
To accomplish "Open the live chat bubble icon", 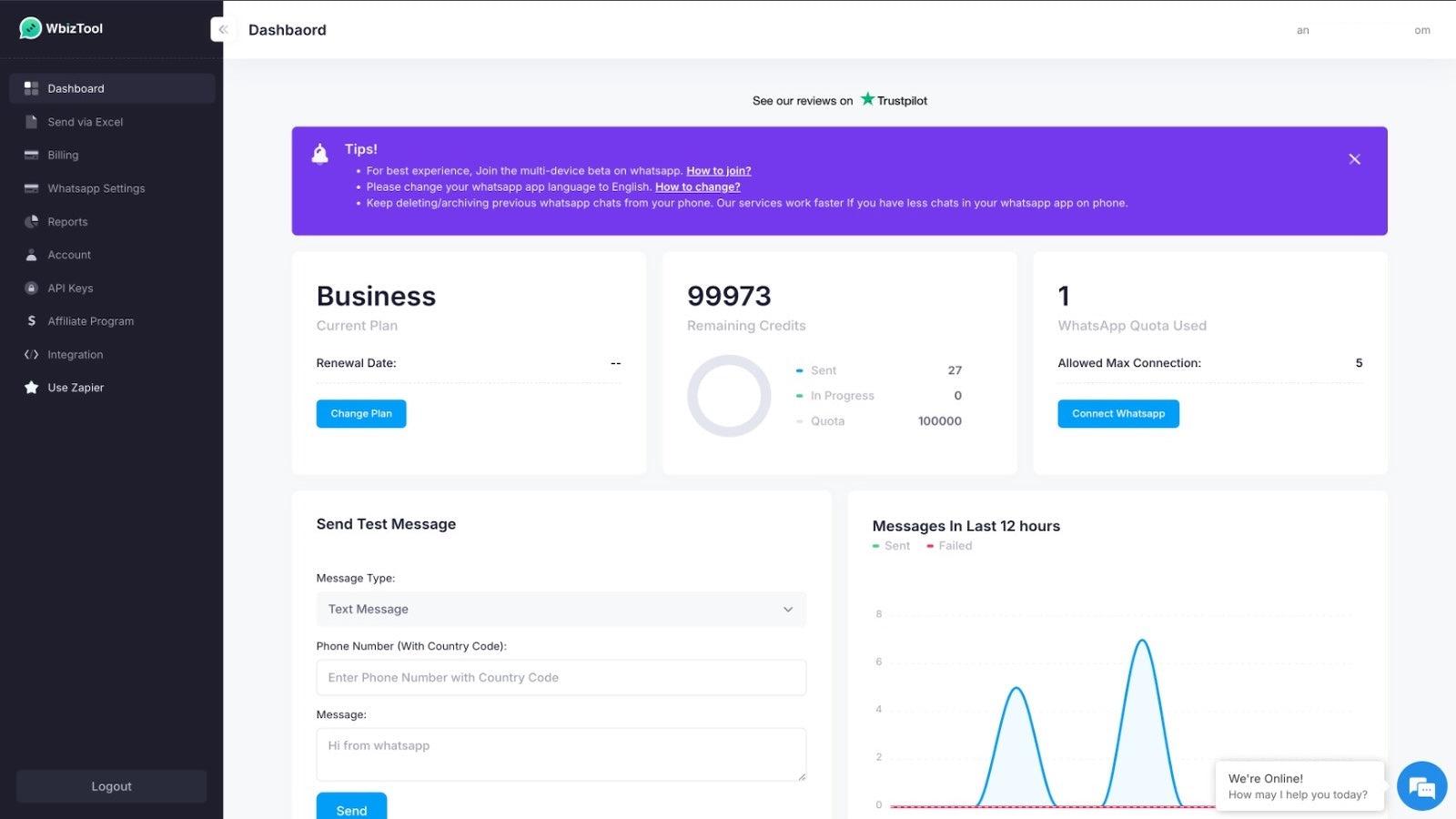I will pyautogui.click(x=1421, y=785).
